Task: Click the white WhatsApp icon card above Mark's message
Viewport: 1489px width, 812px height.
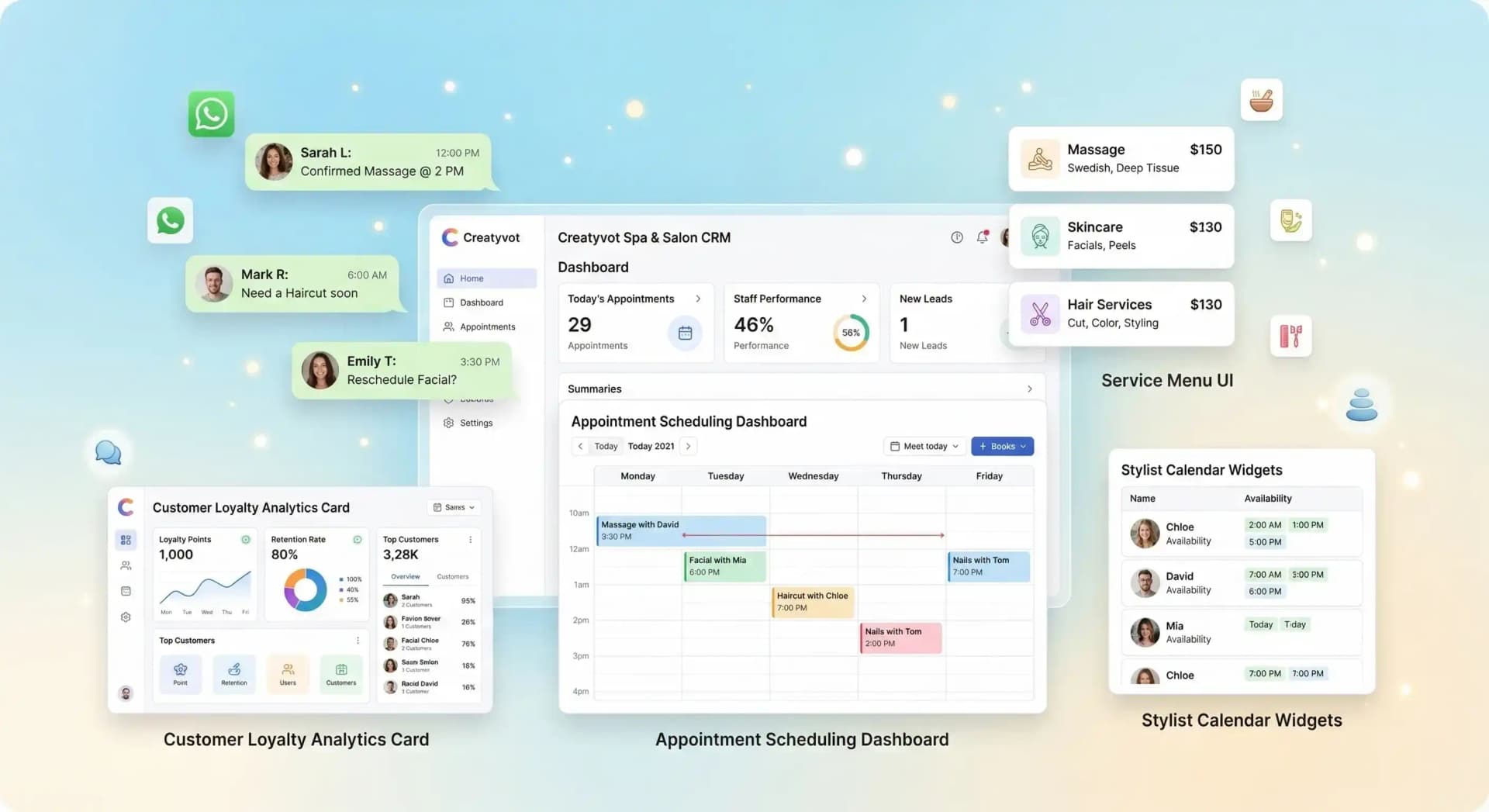Action: (x=170, y=220)
